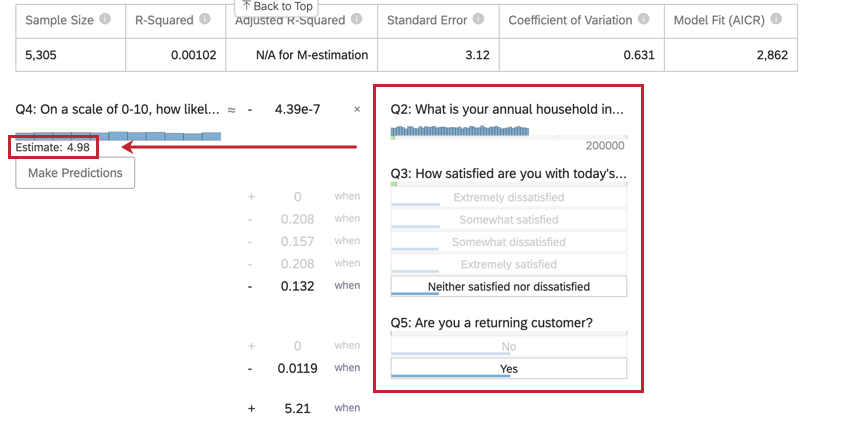Click the Model Fit (AICR) info icon

(776, 20)
